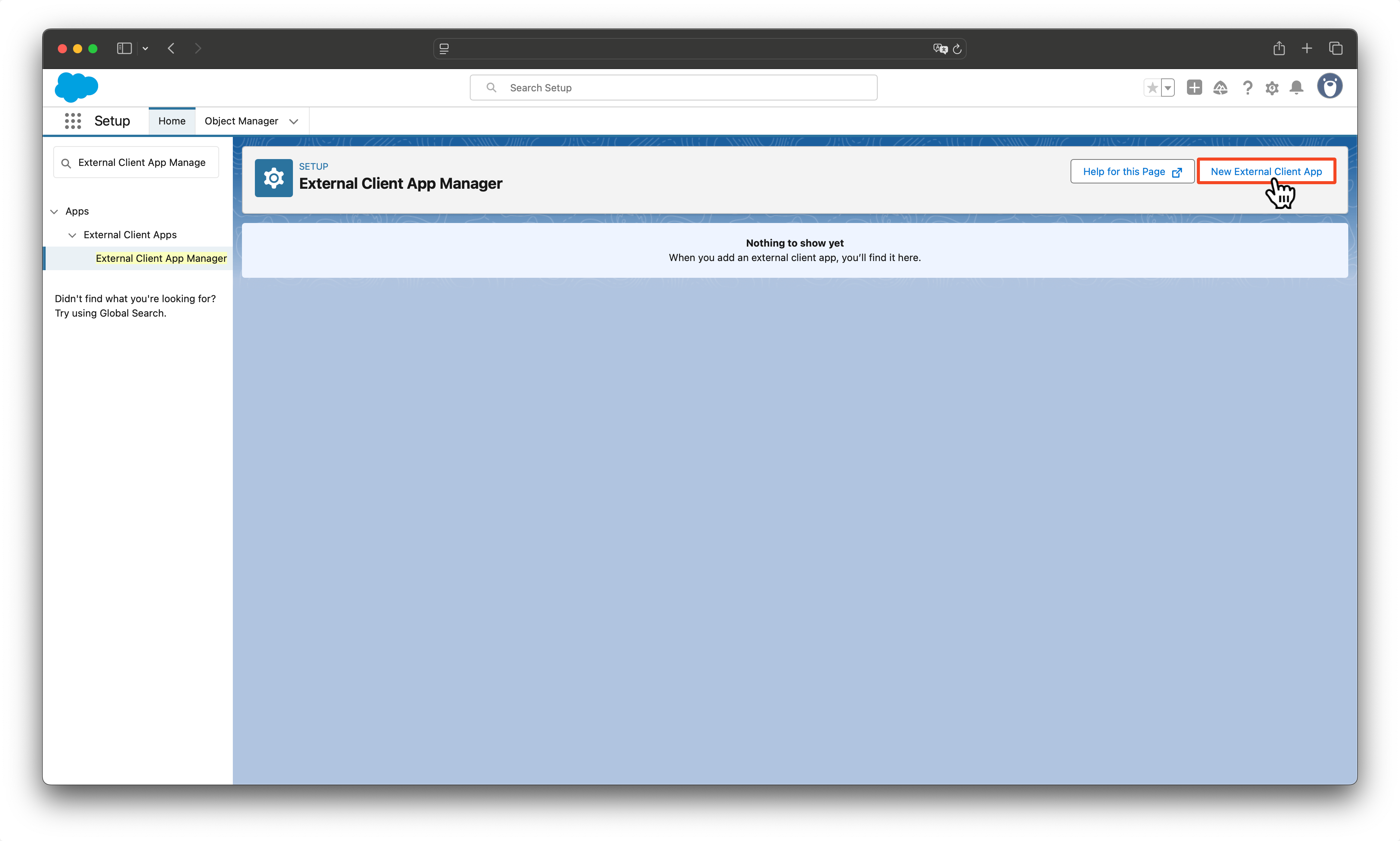Reload the page with the refresh icon

(958, 49)
